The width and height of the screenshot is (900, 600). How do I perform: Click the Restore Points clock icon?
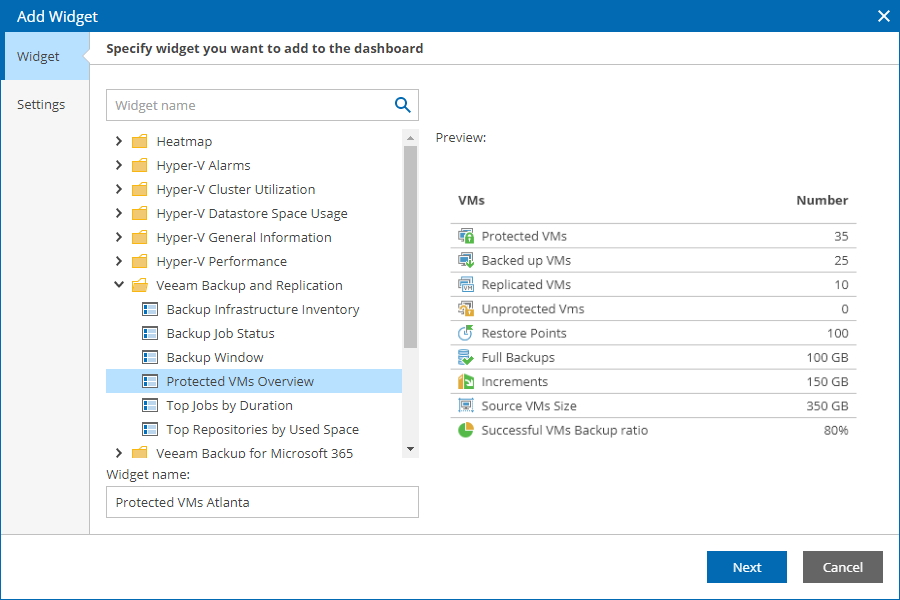pos(465,333)
